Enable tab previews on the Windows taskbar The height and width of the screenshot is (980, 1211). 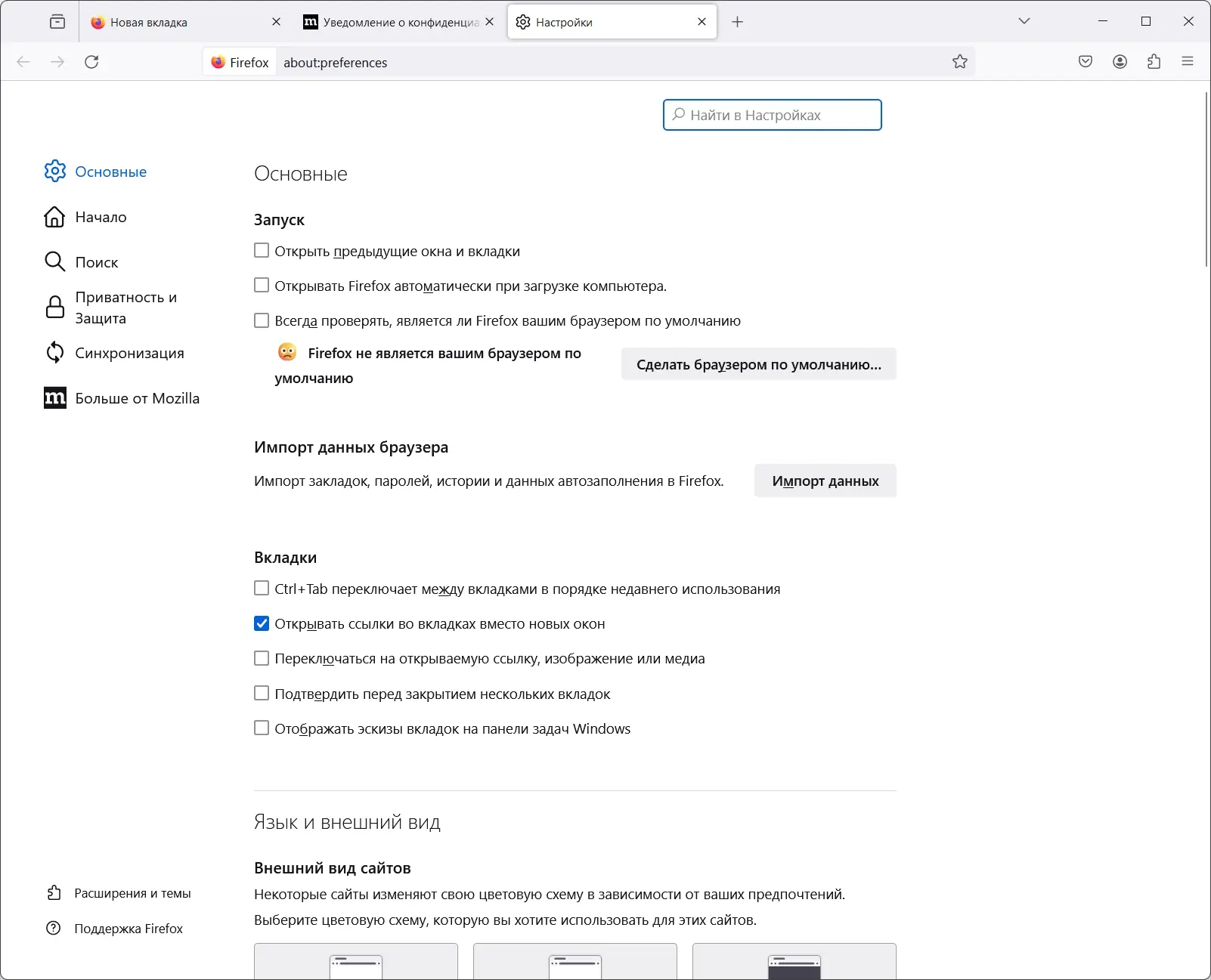click(x=262, y=728)
